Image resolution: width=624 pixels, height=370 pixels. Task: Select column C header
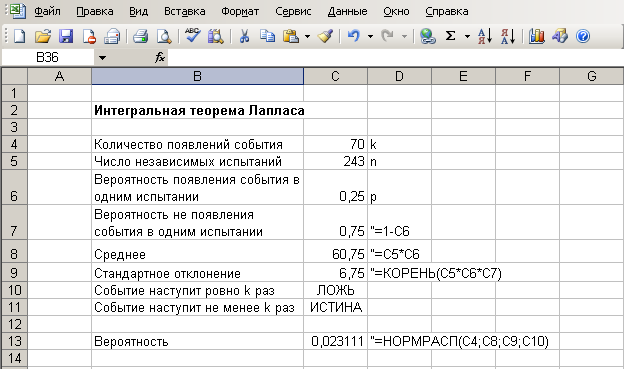pyautogui.click(x=335, y=76)
